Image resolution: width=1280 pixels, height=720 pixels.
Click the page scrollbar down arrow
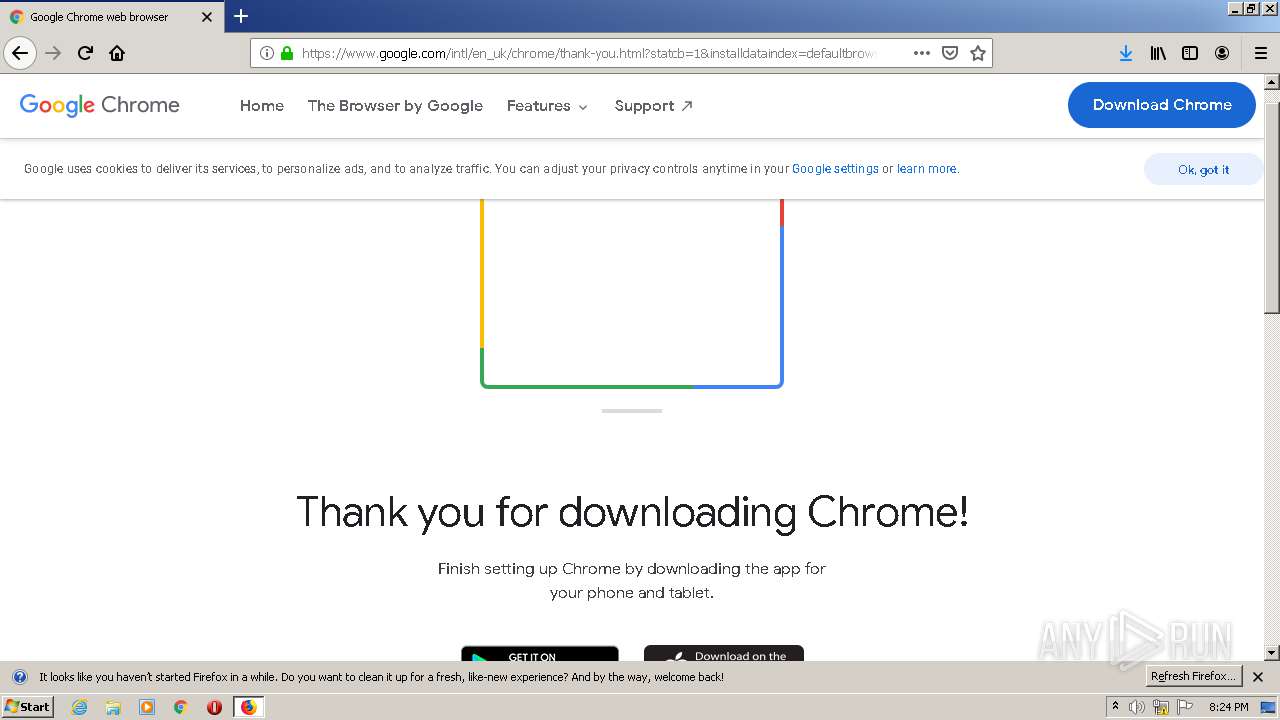point(1272,653)
